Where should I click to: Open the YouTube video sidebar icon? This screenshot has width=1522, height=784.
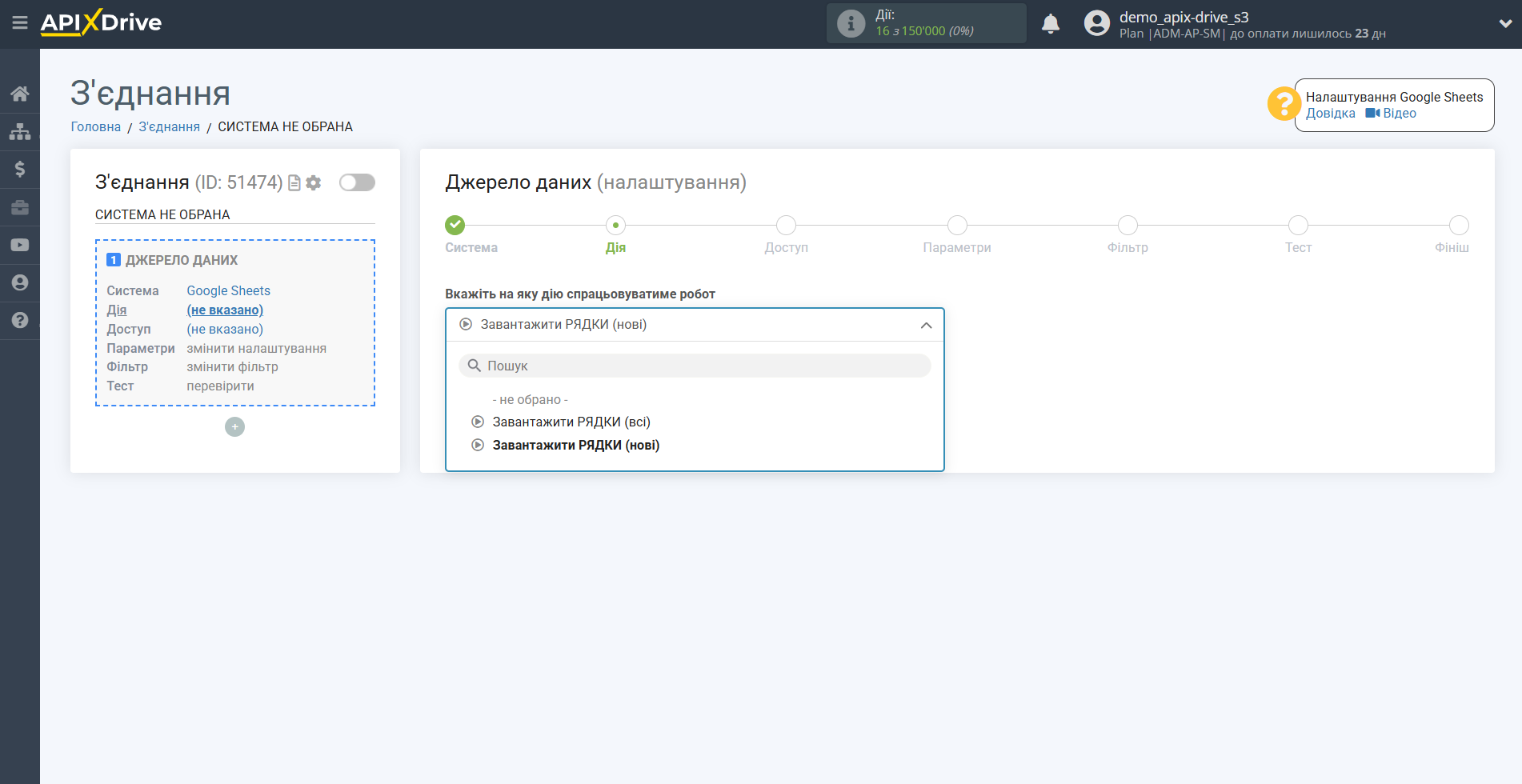tap(20, 245)
